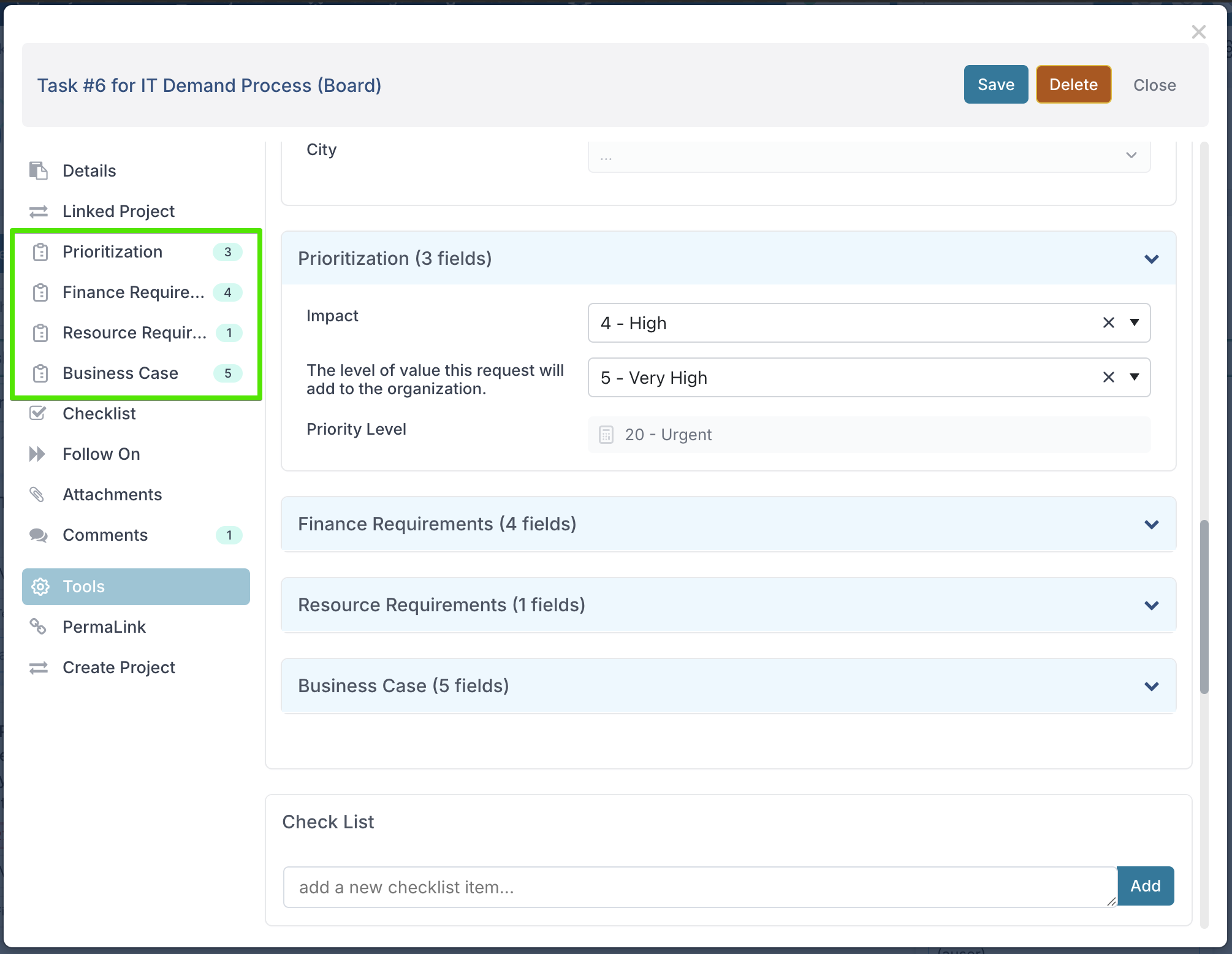Viewport: 1232px width, 954px height.
Task: Go to Business Case in sidebar
Action: click(x=121, y=373)
